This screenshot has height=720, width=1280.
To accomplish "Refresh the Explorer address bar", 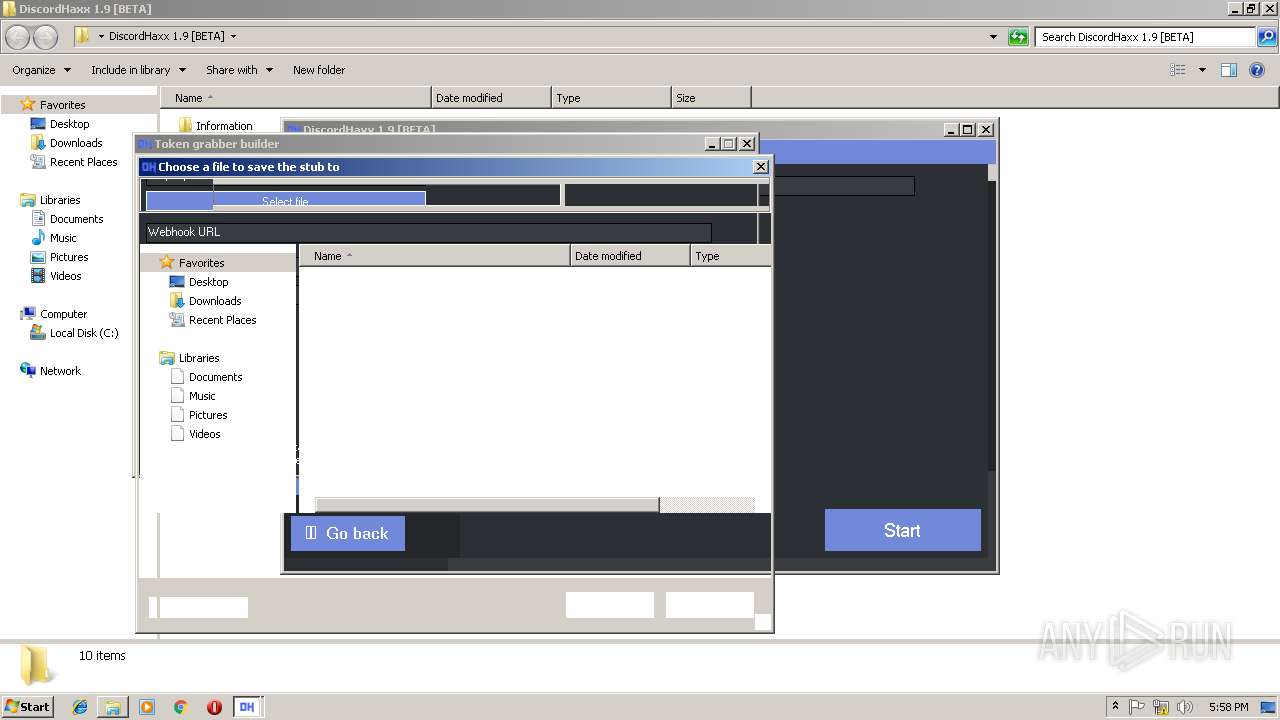I will point(1018,37).
